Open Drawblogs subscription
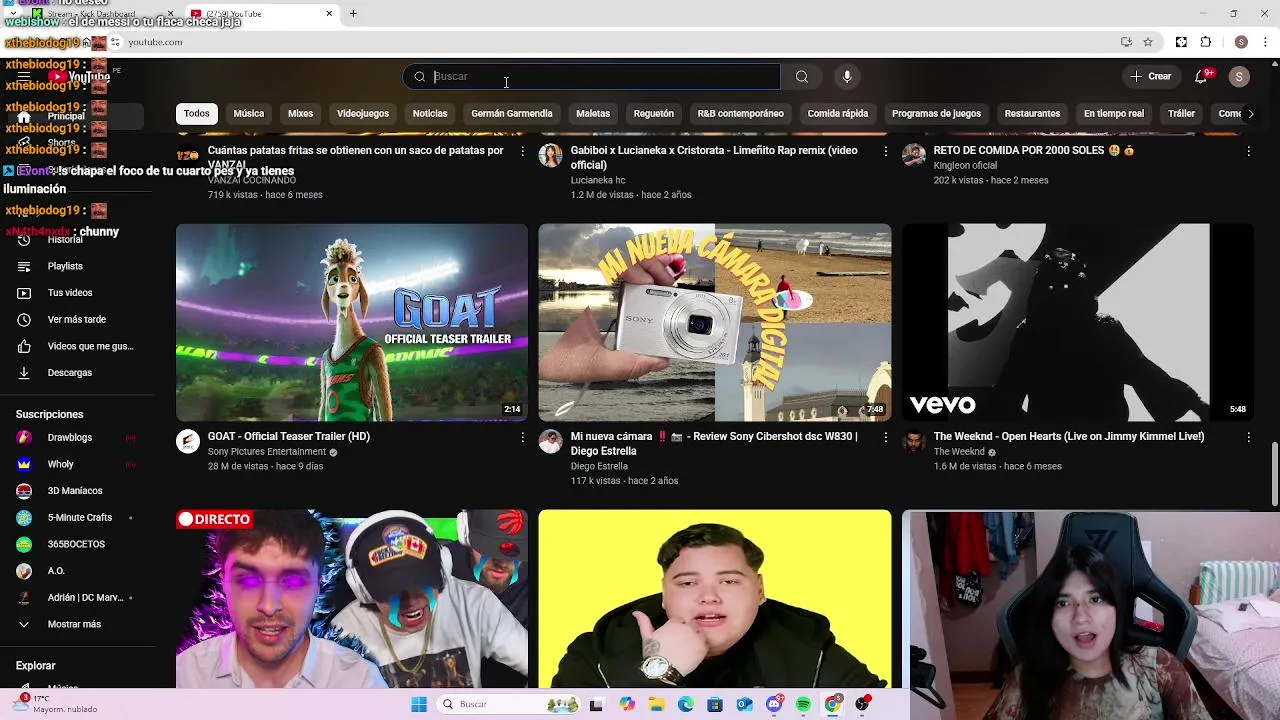Image resolution: width=1280 pixels, height=720 pixels. coord(70,438)
